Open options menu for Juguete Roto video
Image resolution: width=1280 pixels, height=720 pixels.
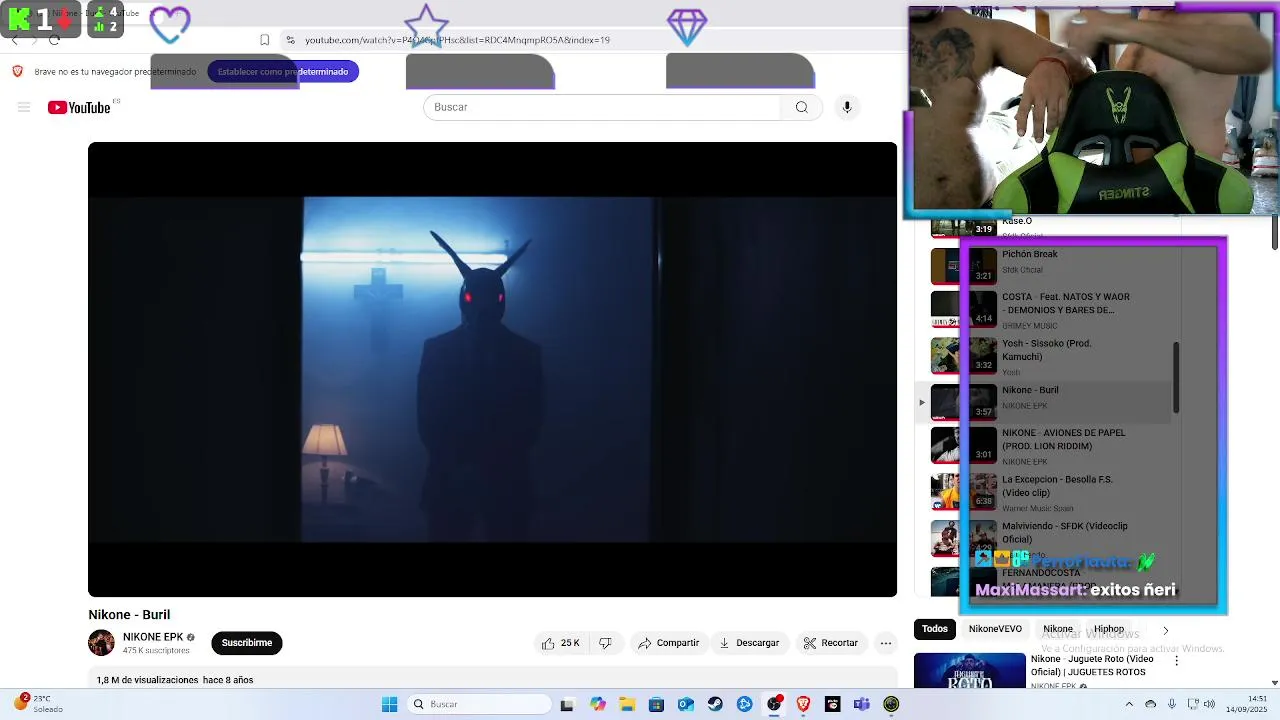click(1176, 661)
